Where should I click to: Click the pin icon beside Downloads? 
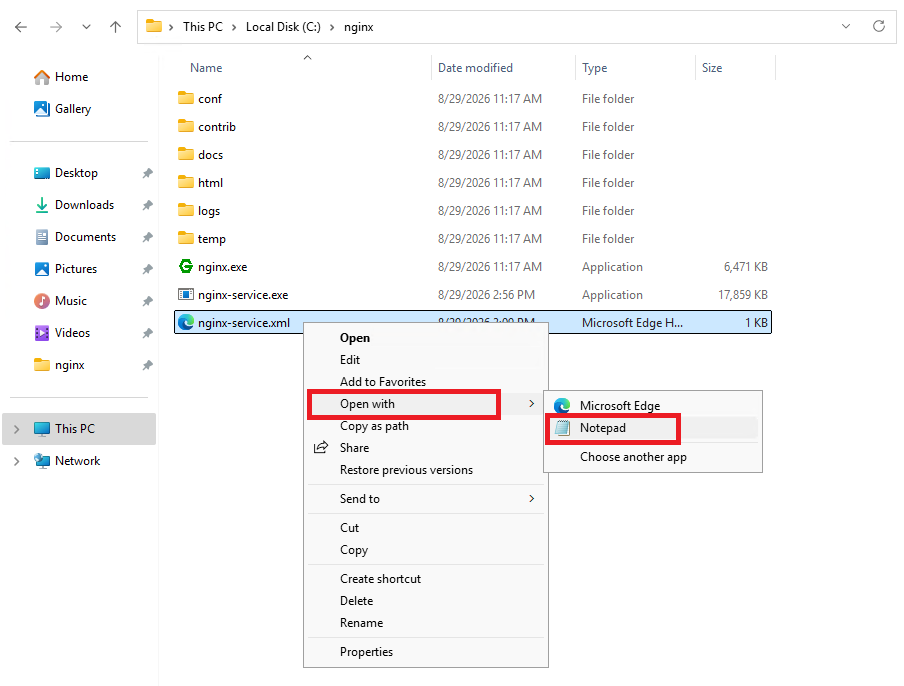148,205
